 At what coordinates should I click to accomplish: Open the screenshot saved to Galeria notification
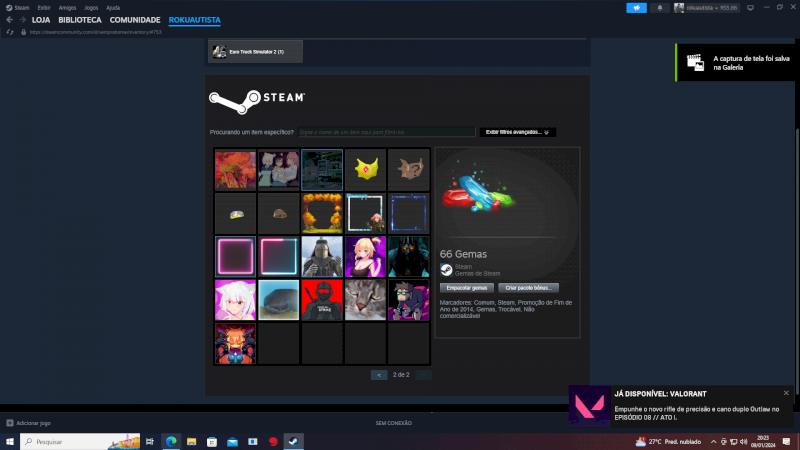pyautogui.click(x=737, y=63)
